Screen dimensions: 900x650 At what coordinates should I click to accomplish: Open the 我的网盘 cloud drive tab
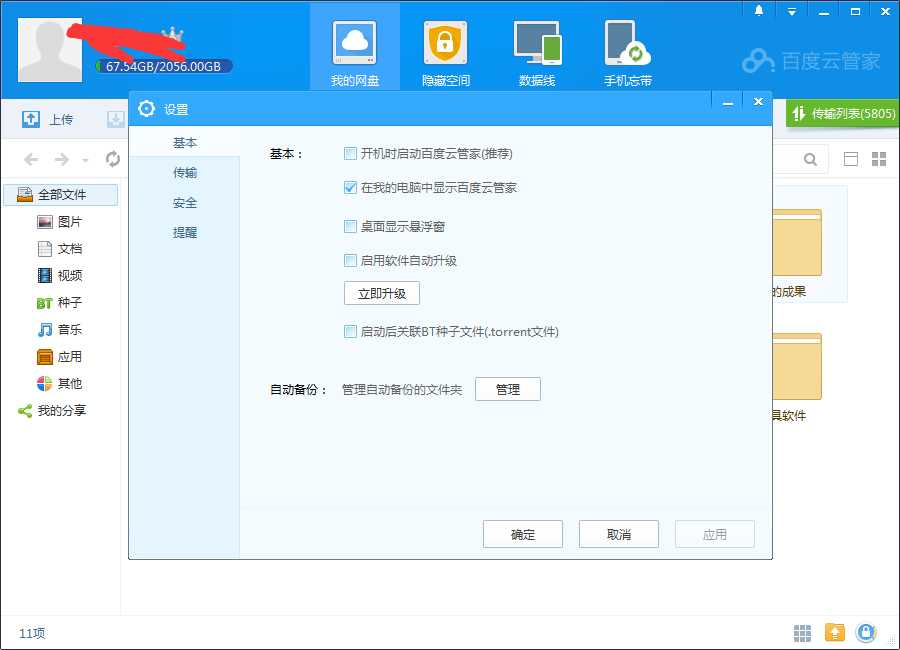[355, 47]
